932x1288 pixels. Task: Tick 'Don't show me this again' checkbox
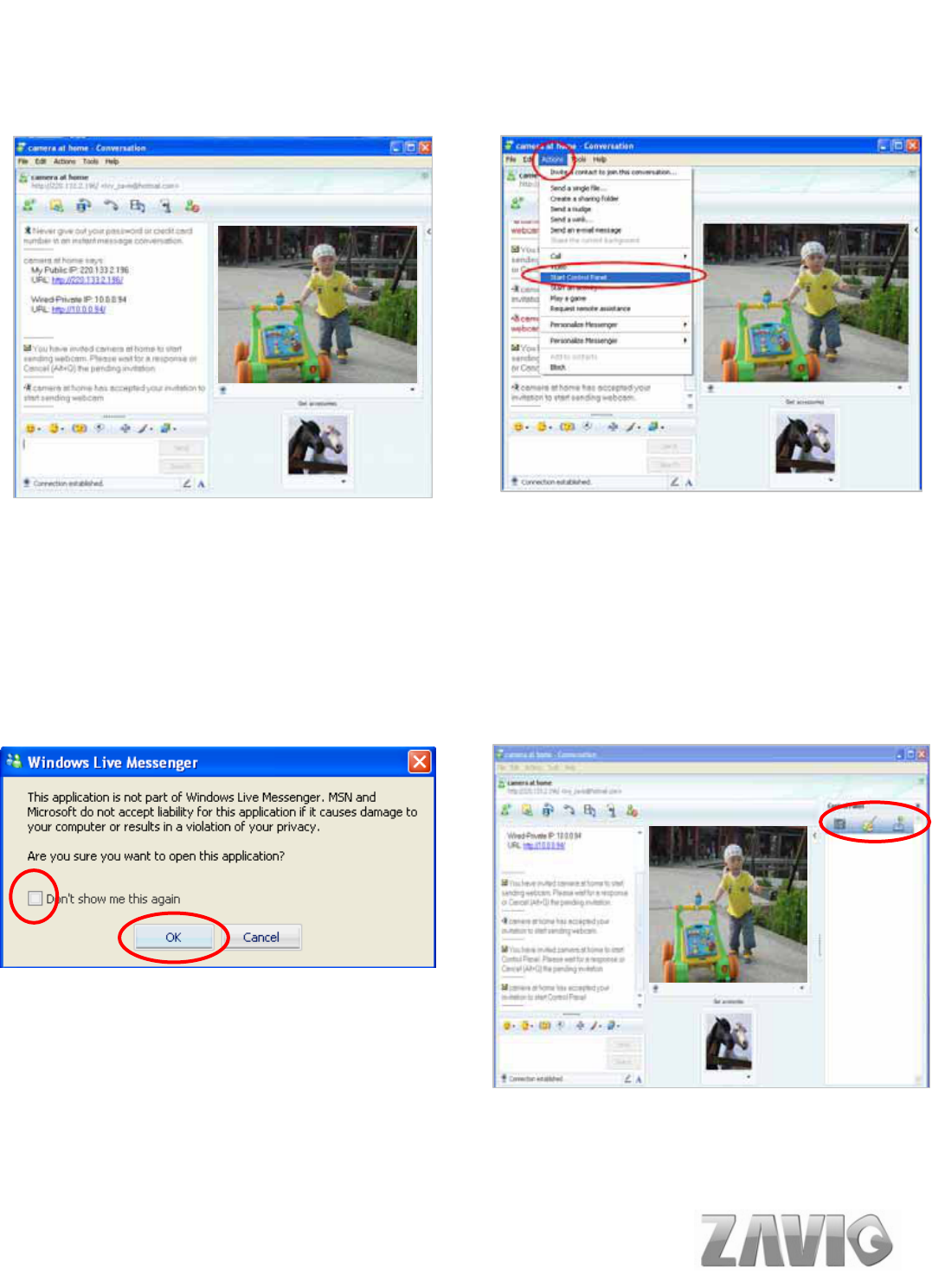click(x=35, y=899)
